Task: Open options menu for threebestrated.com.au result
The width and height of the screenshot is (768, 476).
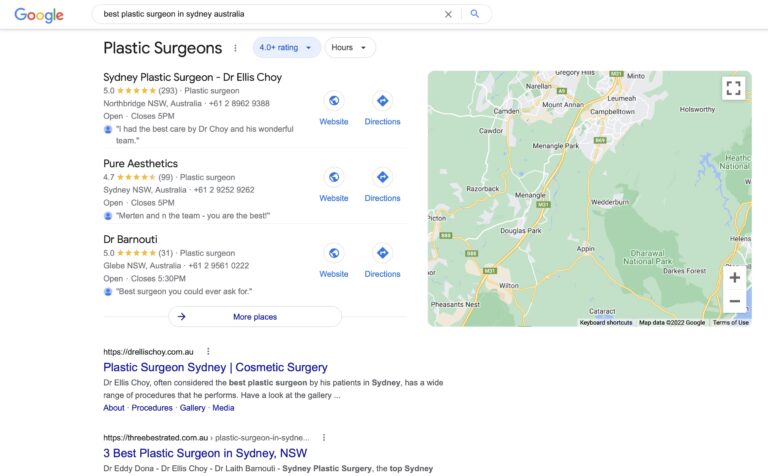Action: click(324, 437)
